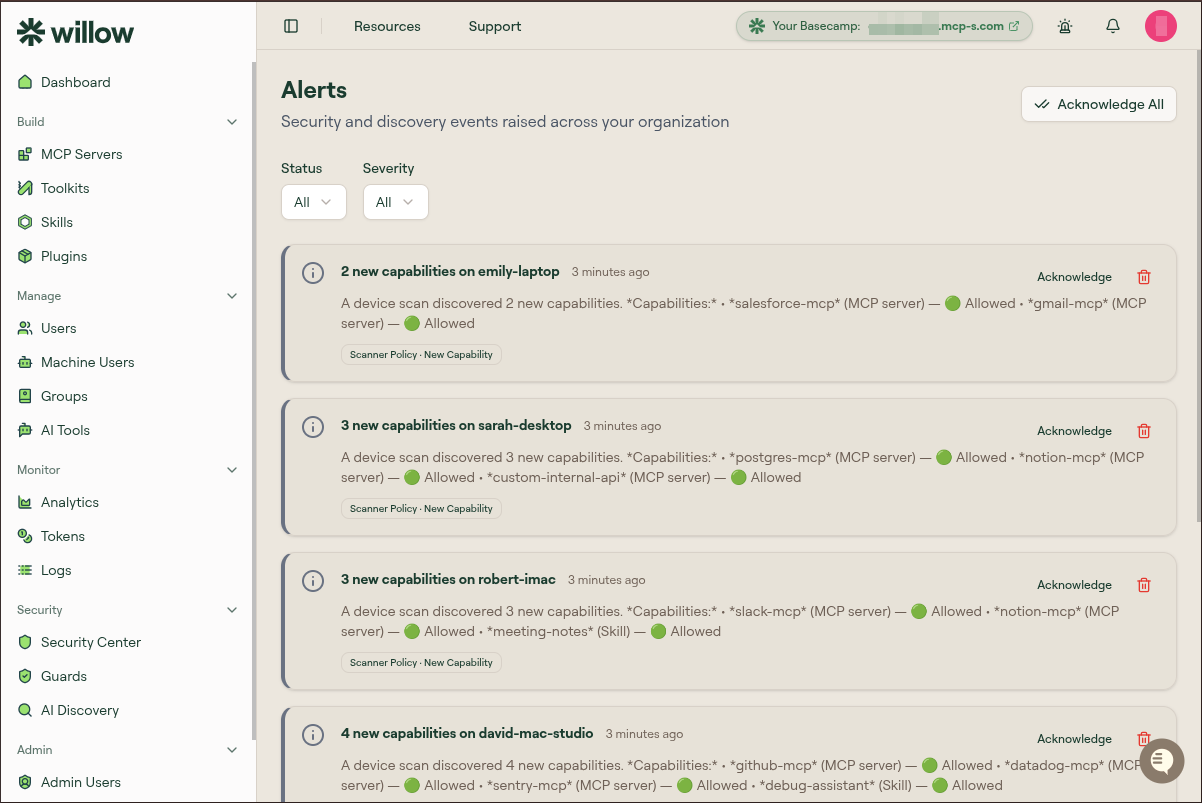Click Acknowledge All button

(1098, 104)
